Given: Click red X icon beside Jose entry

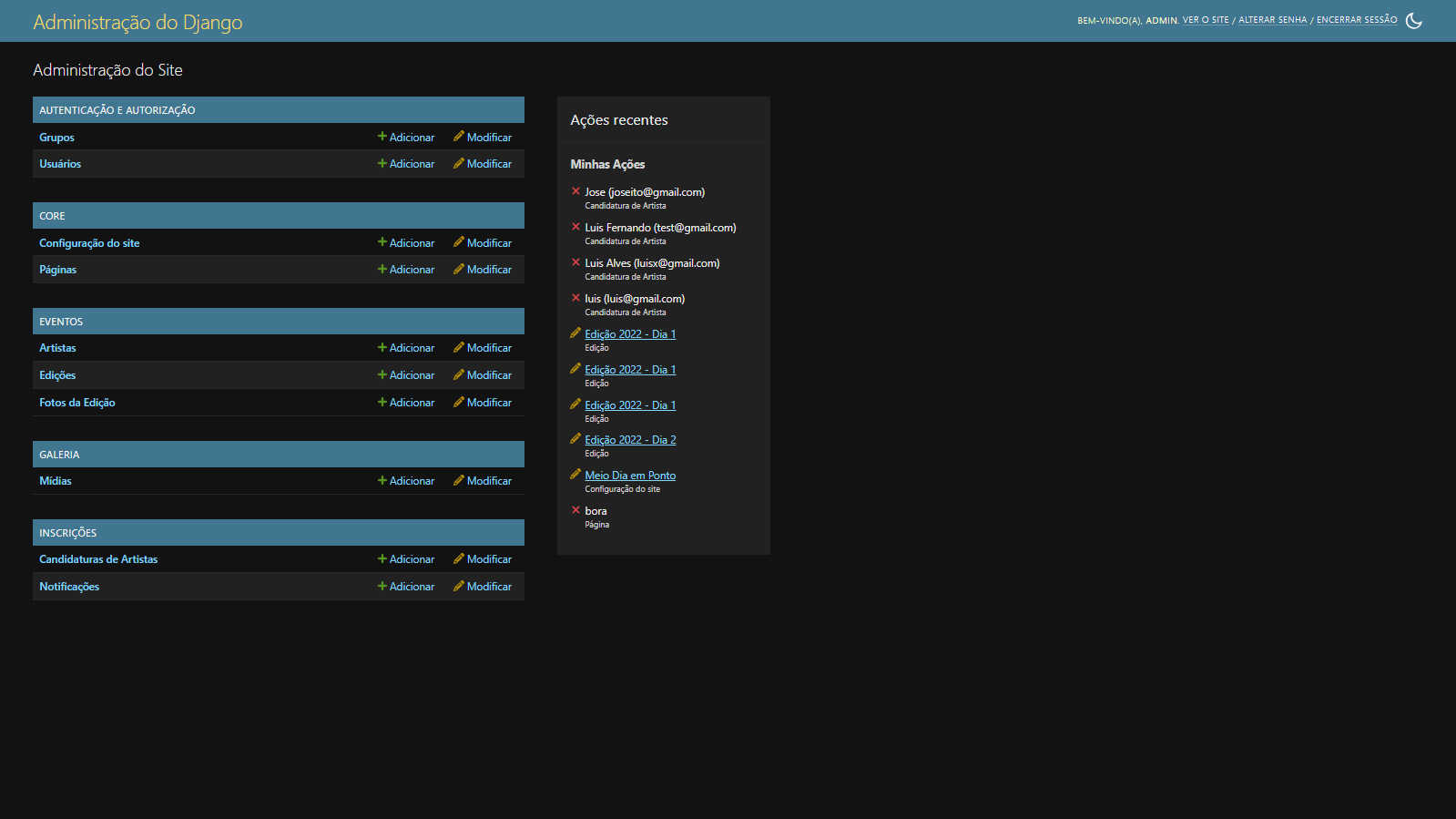Looking at the screenshot, I should click(x=575, y=191).
